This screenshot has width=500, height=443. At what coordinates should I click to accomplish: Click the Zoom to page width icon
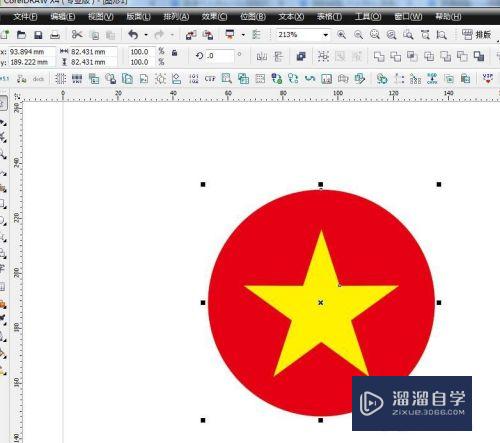click(425, 35)
